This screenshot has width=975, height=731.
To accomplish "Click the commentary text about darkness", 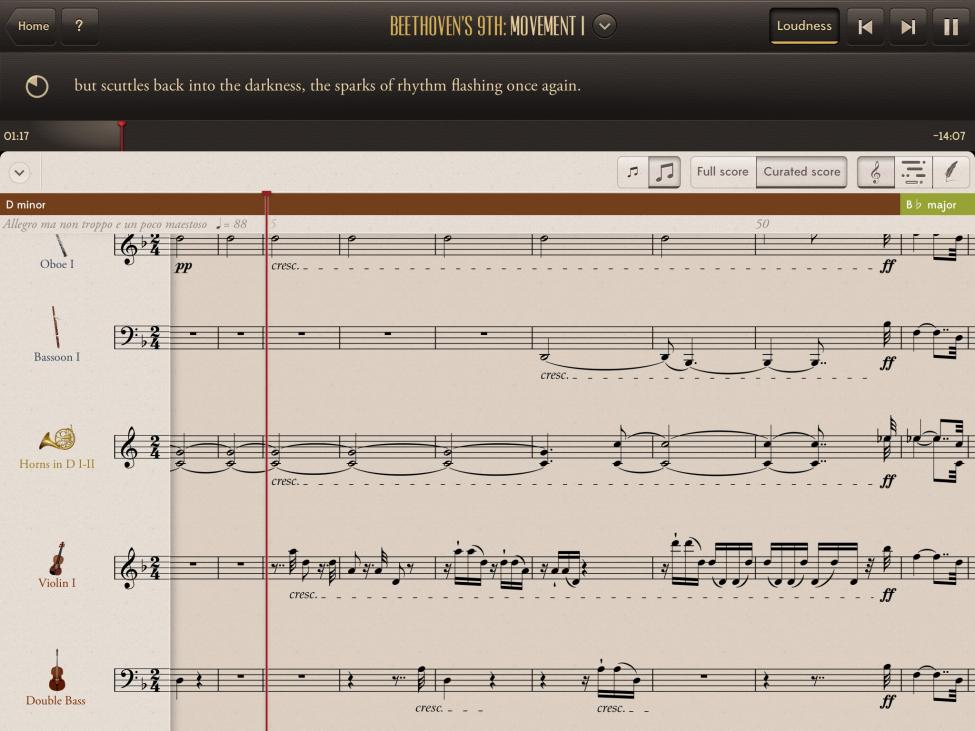I will pos(327,86).
